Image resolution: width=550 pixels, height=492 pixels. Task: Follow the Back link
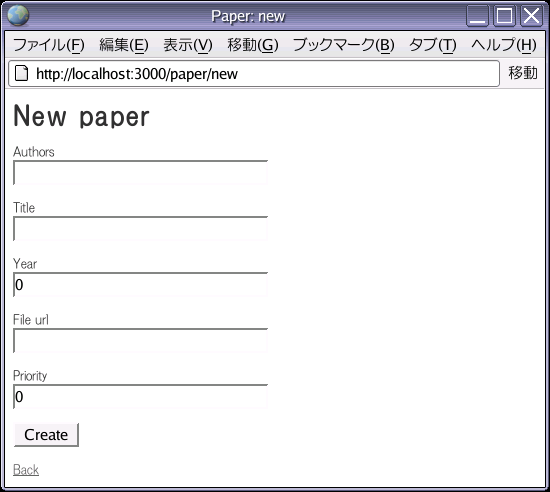pyautogui.click(x=26, y=470)
